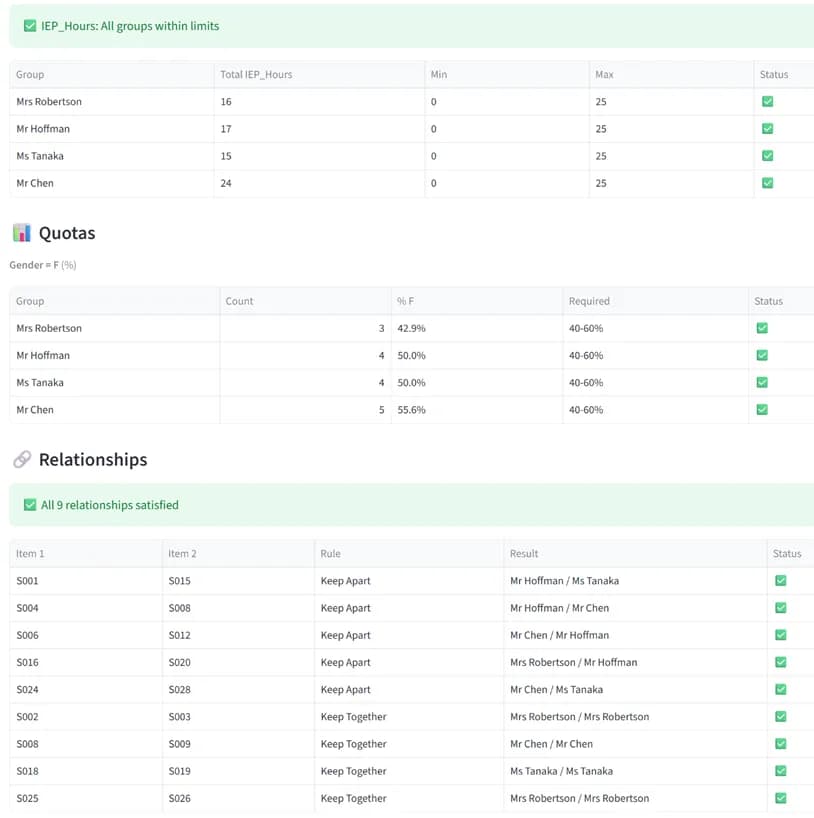Click status check for Mr Chen IEP hours
This screenshot has height=818, width=814.
tap(768, 183)
